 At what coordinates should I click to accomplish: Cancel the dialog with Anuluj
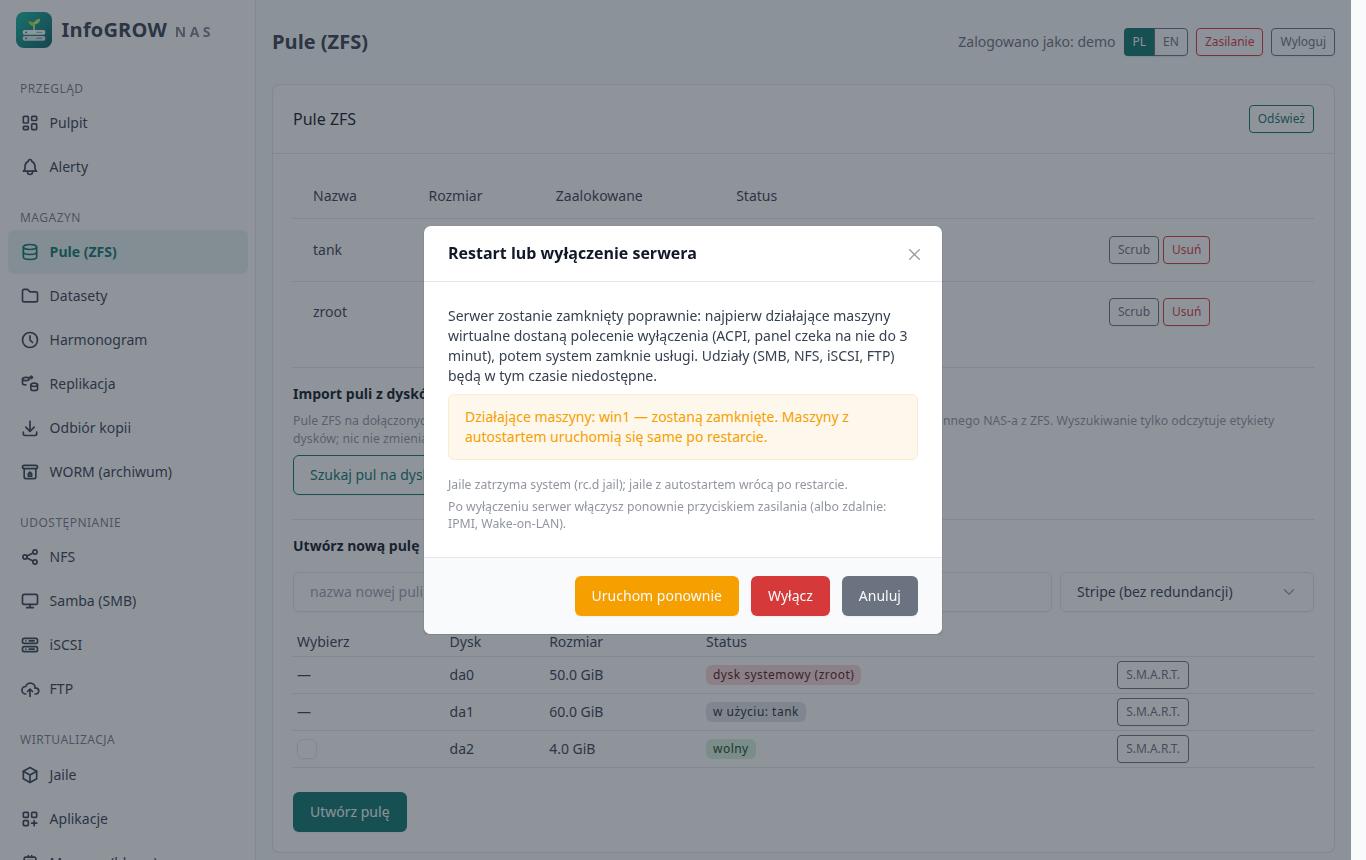pyautogui.click(x=880, y=596)
